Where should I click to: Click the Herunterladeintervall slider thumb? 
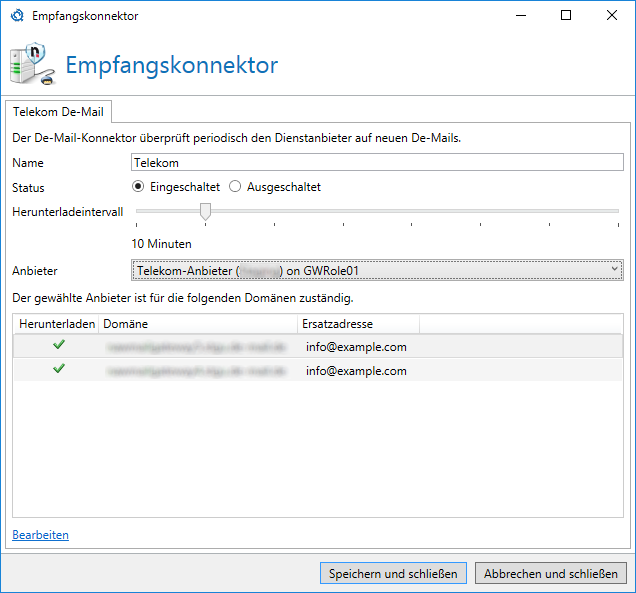pos(206,212)
